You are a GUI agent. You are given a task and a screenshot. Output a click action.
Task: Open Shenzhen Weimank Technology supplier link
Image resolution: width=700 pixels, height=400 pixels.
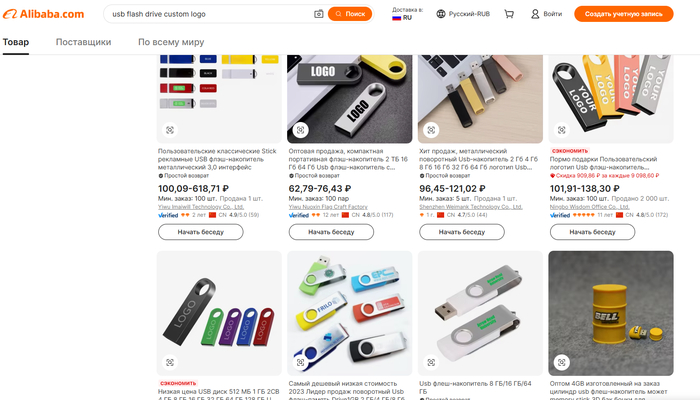click(x=471, y=207)
